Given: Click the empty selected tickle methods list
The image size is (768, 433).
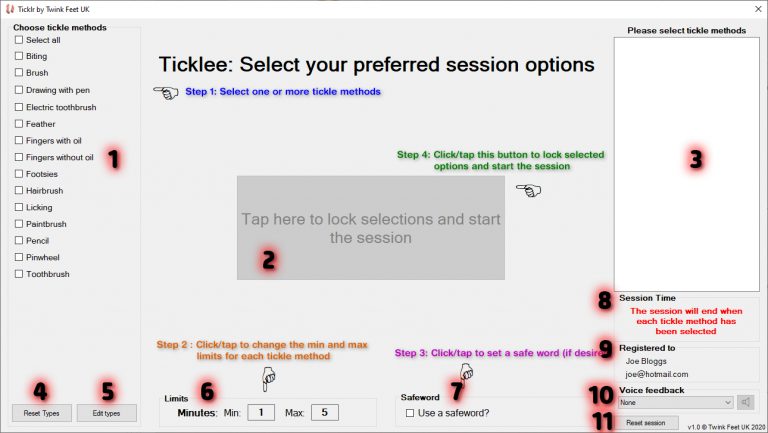Looking at the screenshot, I should [687, 164].
